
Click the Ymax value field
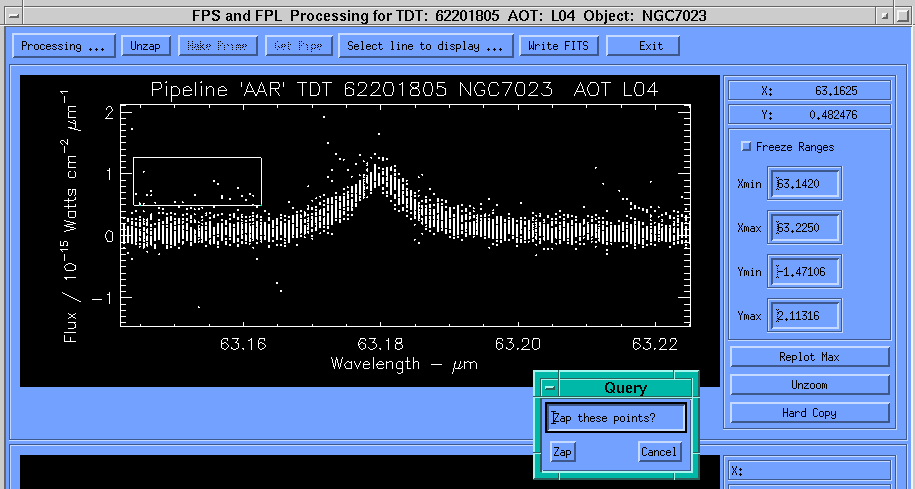click(805, 316)
